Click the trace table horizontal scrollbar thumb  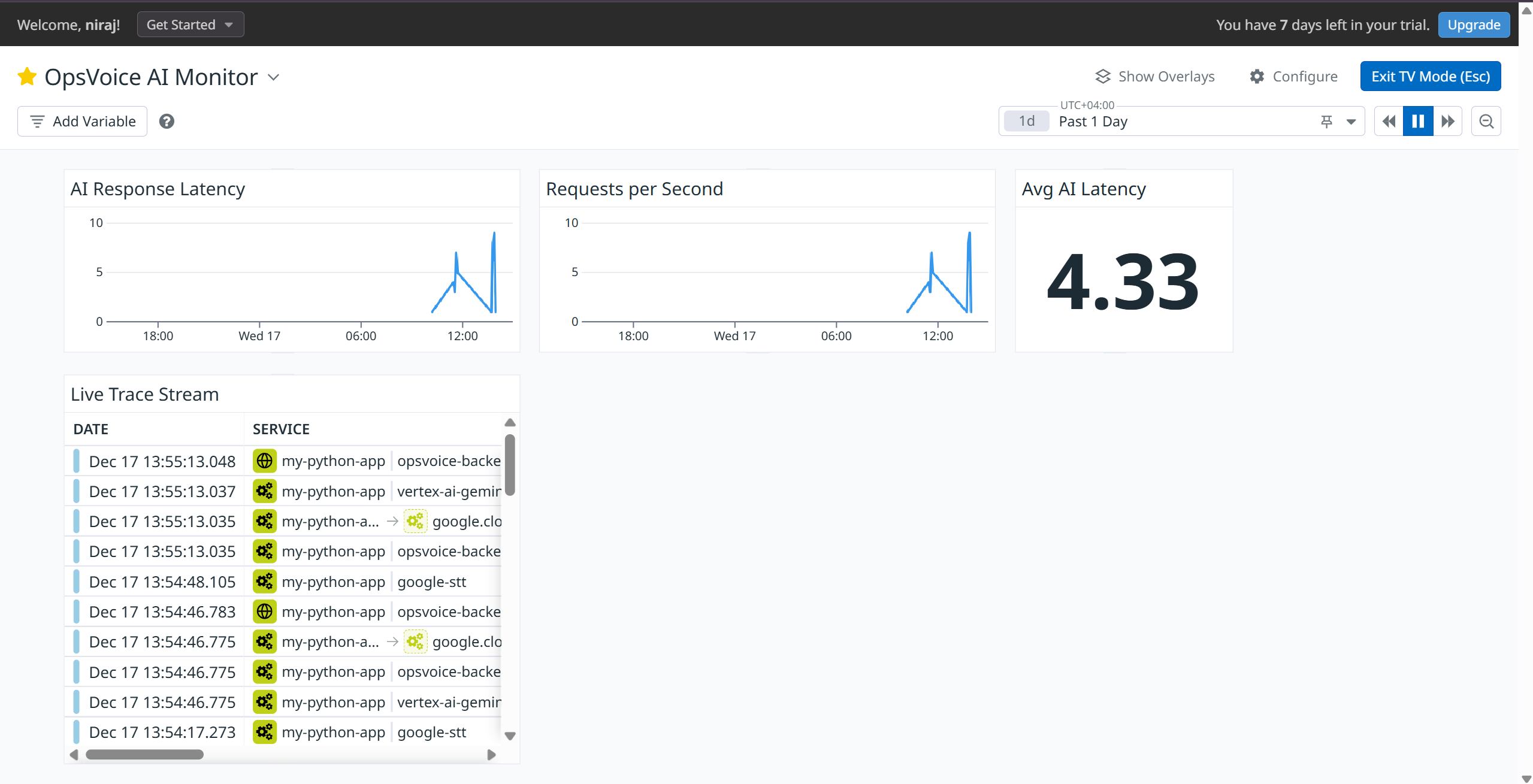pyautogui.click(x=144, y=755)
